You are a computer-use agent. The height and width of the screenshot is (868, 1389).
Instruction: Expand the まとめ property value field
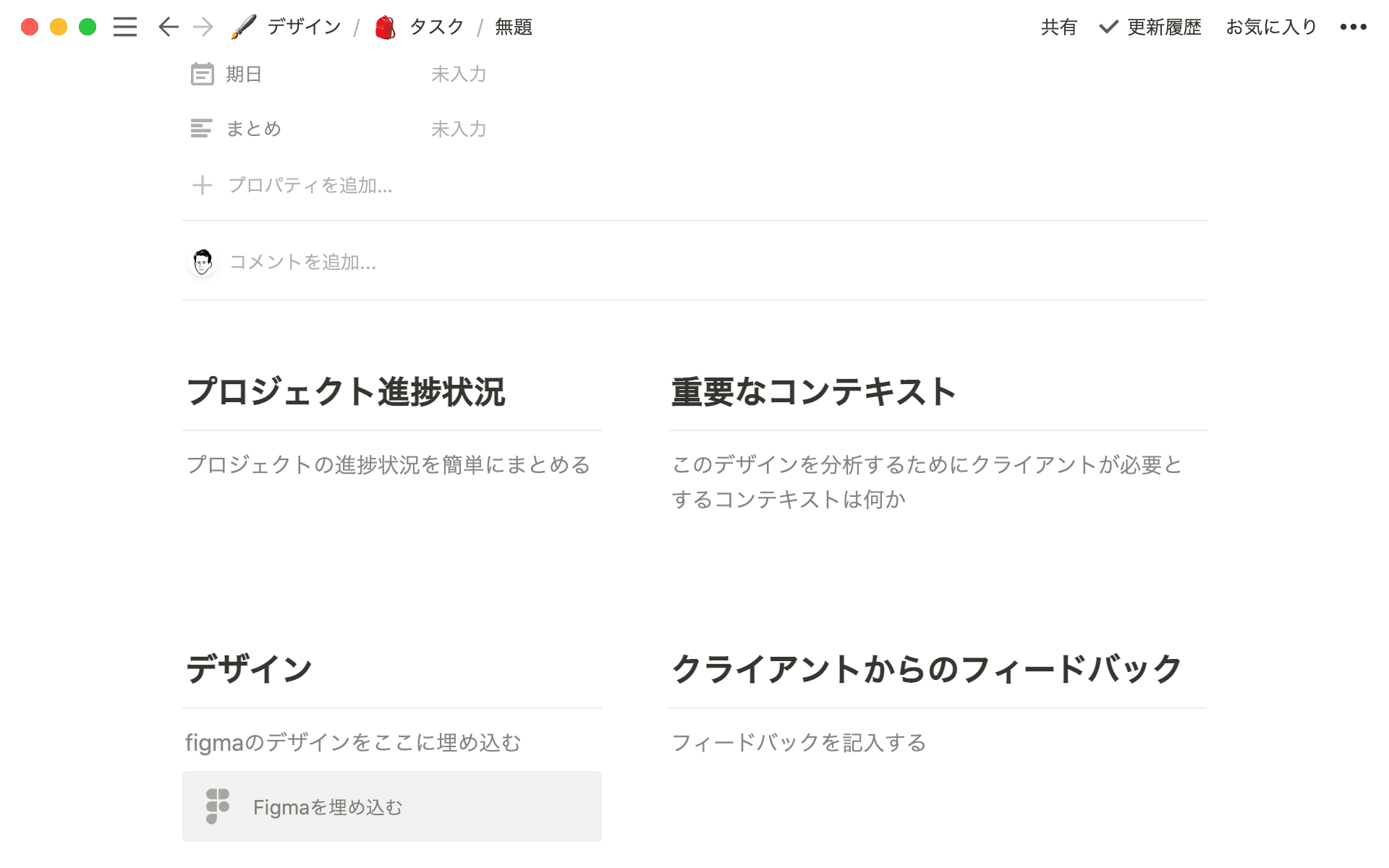[x=459, y=129]
